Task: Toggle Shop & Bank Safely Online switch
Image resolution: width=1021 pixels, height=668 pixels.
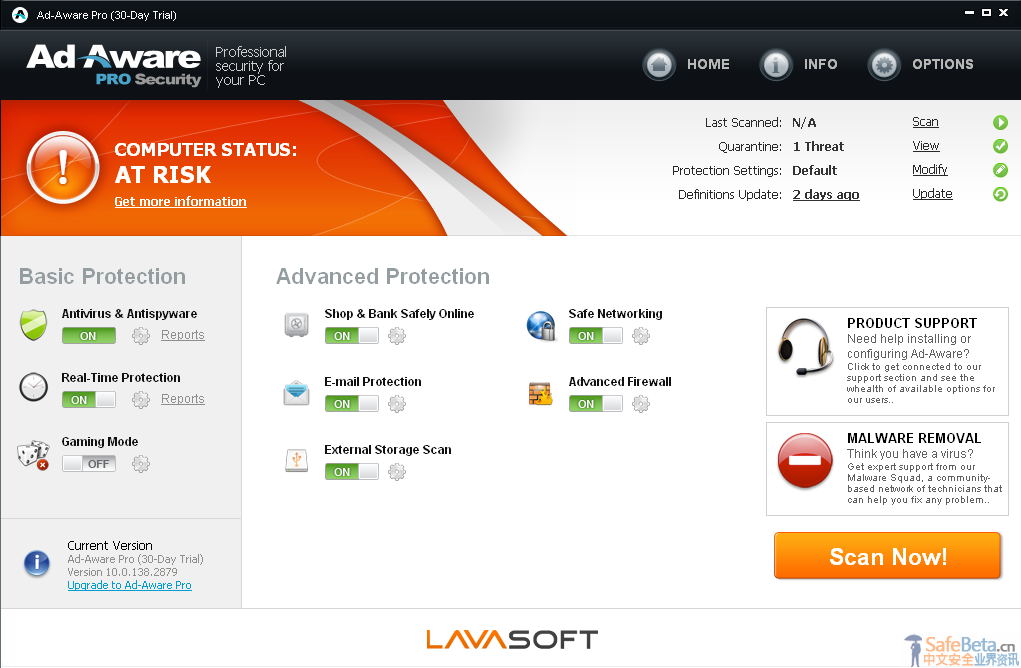Action: 352,336
